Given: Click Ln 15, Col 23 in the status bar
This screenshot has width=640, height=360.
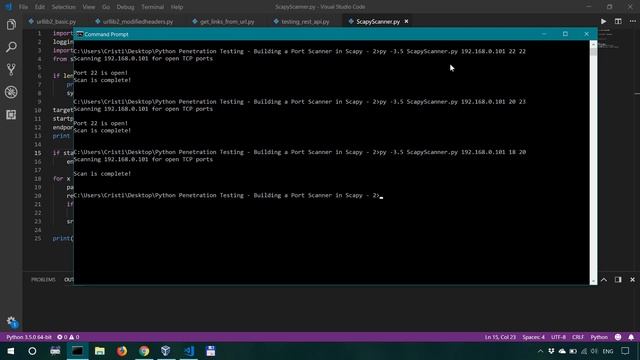Looking at the screenshot, I should pos(500,337).
